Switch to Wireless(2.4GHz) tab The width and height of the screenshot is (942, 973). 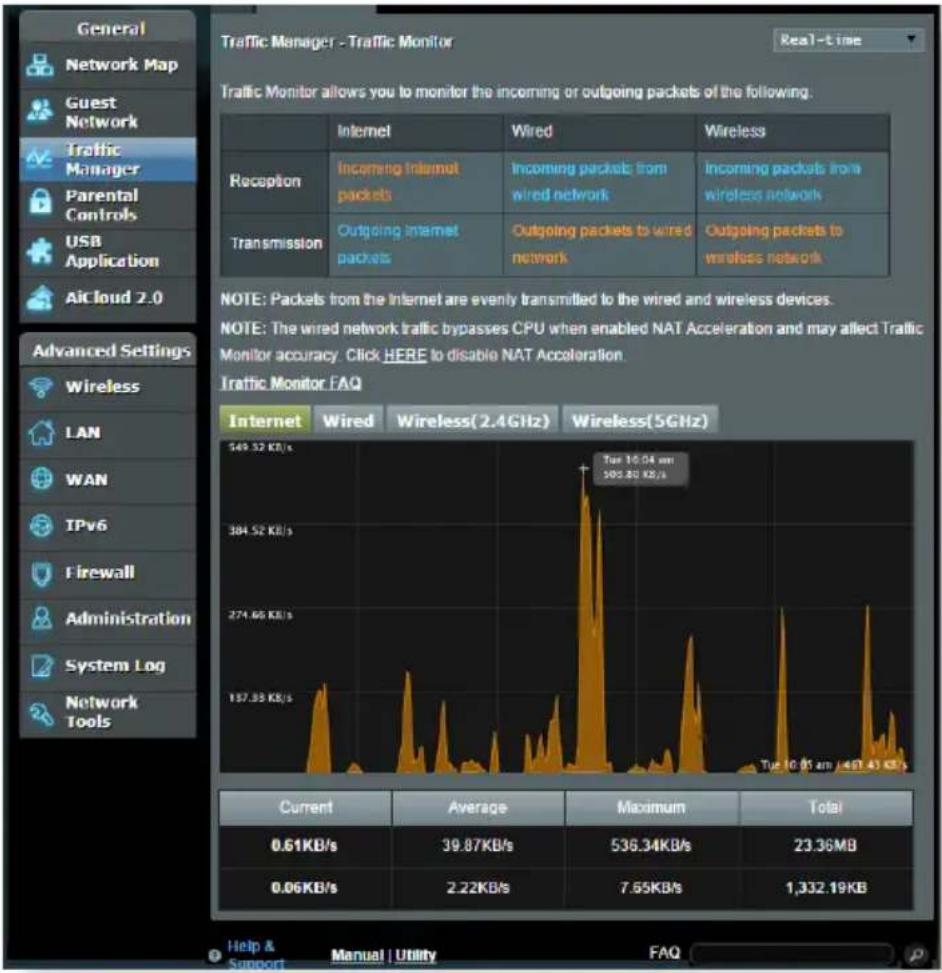473,421
